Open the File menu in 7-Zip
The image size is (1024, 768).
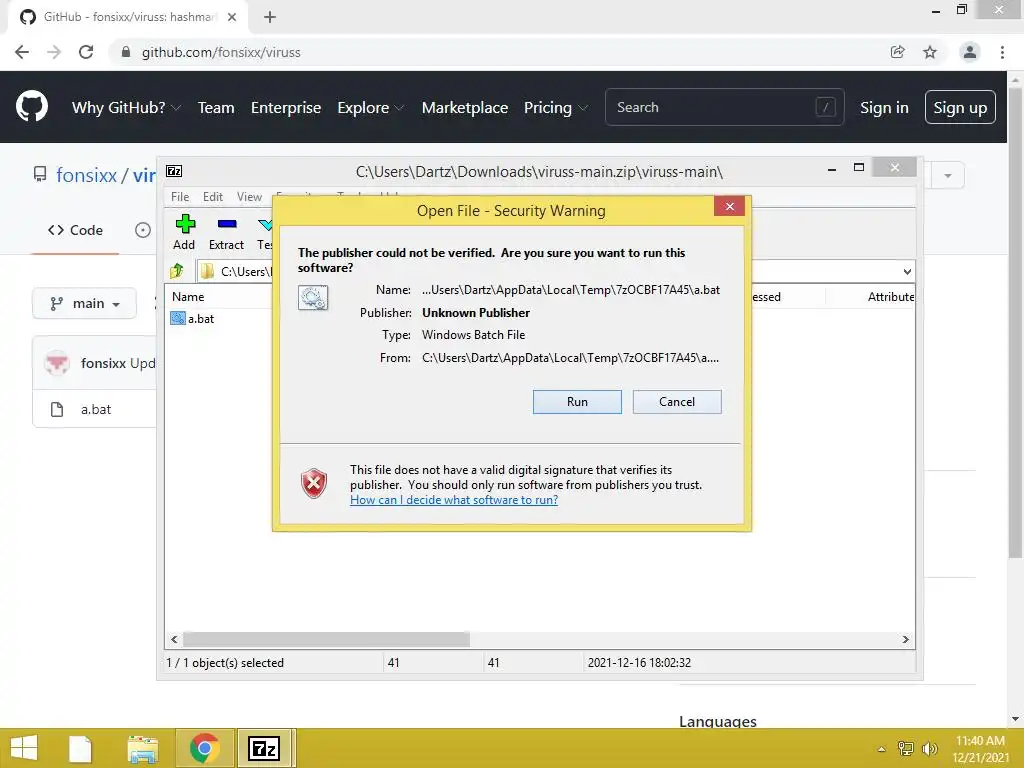pos(180,197)
